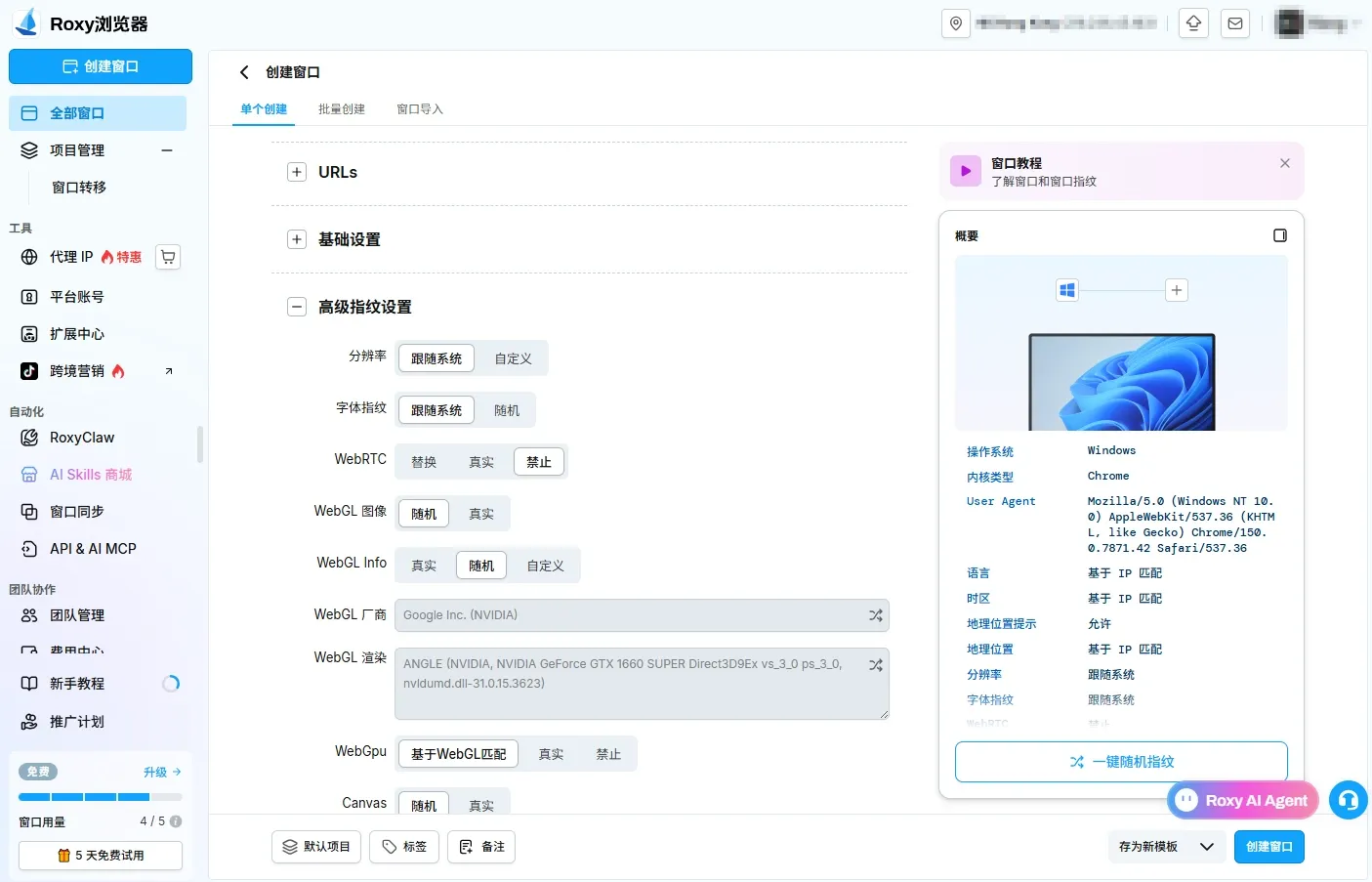The height and width of the screenshot is (882, 1372).
Task: Set WebGpu to 真实
Action: click(551, 754)
